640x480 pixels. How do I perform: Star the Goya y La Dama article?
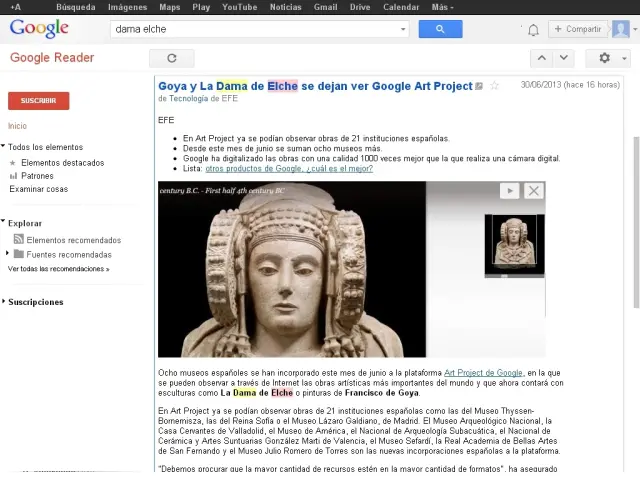494,86
